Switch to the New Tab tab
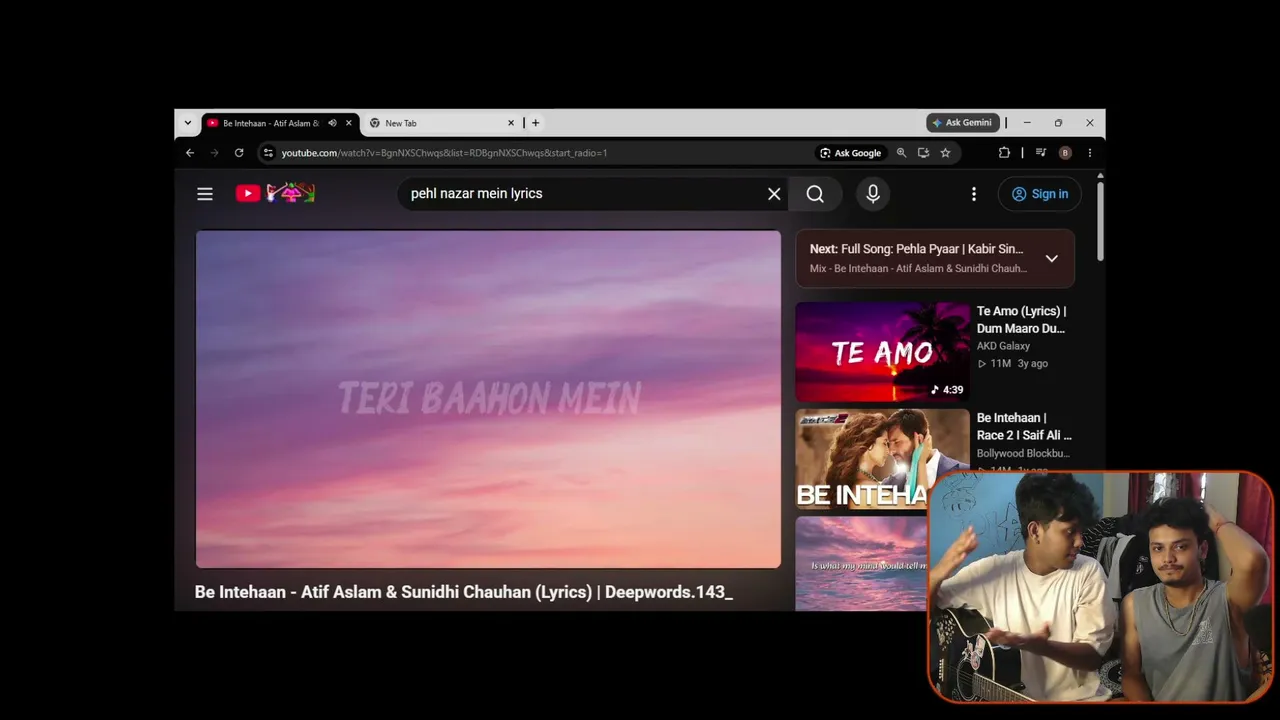Image resolution: width=1280 pixels, height=720 pixels. (x=441, y=123)
